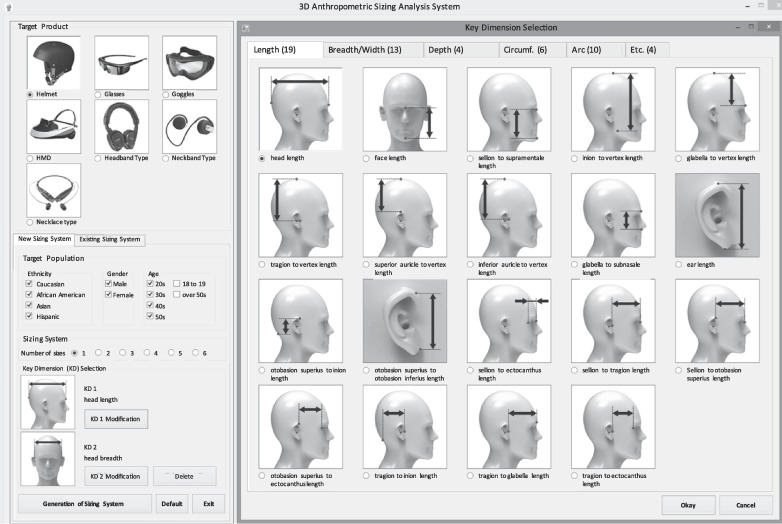Select the Neckband Type product icon
The height and width of the screenshot is (524, 782).
click(189, 127)
